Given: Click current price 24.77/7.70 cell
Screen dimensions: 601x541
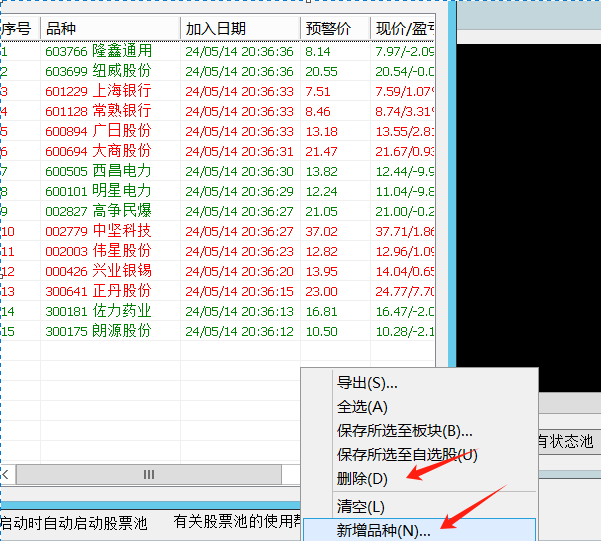Looking at the screenshot, I should tap(404, 291).
